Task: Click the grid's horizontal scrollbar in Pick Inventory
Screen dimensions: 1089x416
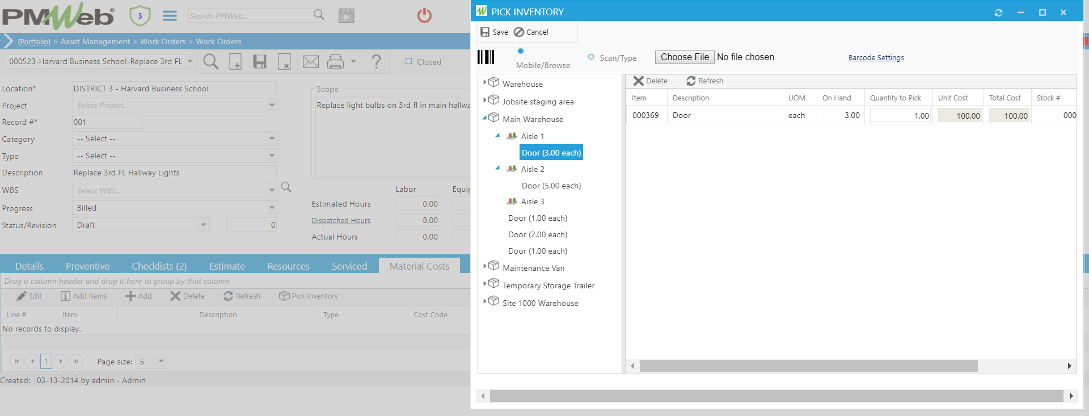Action: point(808,365)
